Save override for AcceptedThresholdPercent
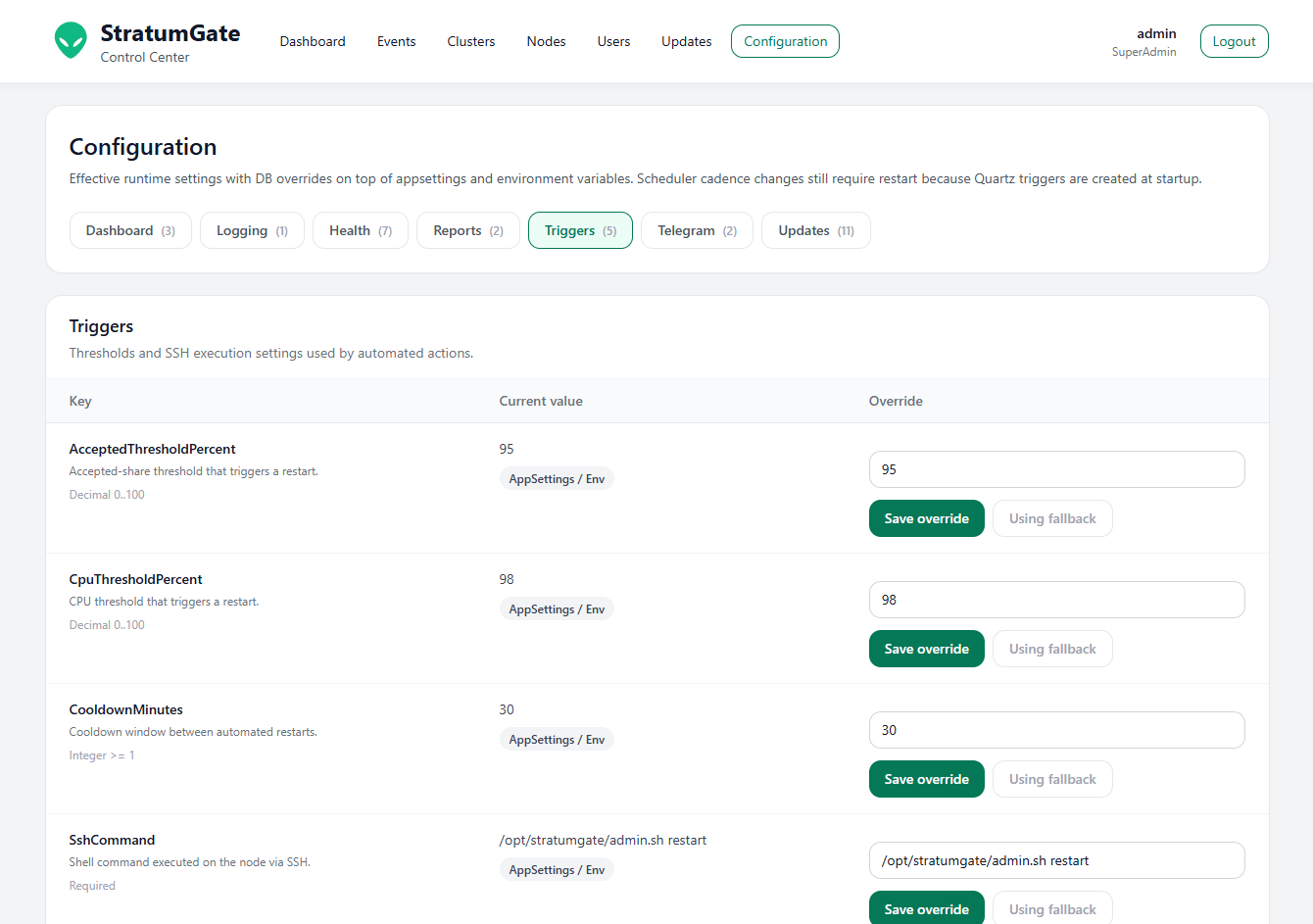The image size is (1313, 924). (926, 518)
